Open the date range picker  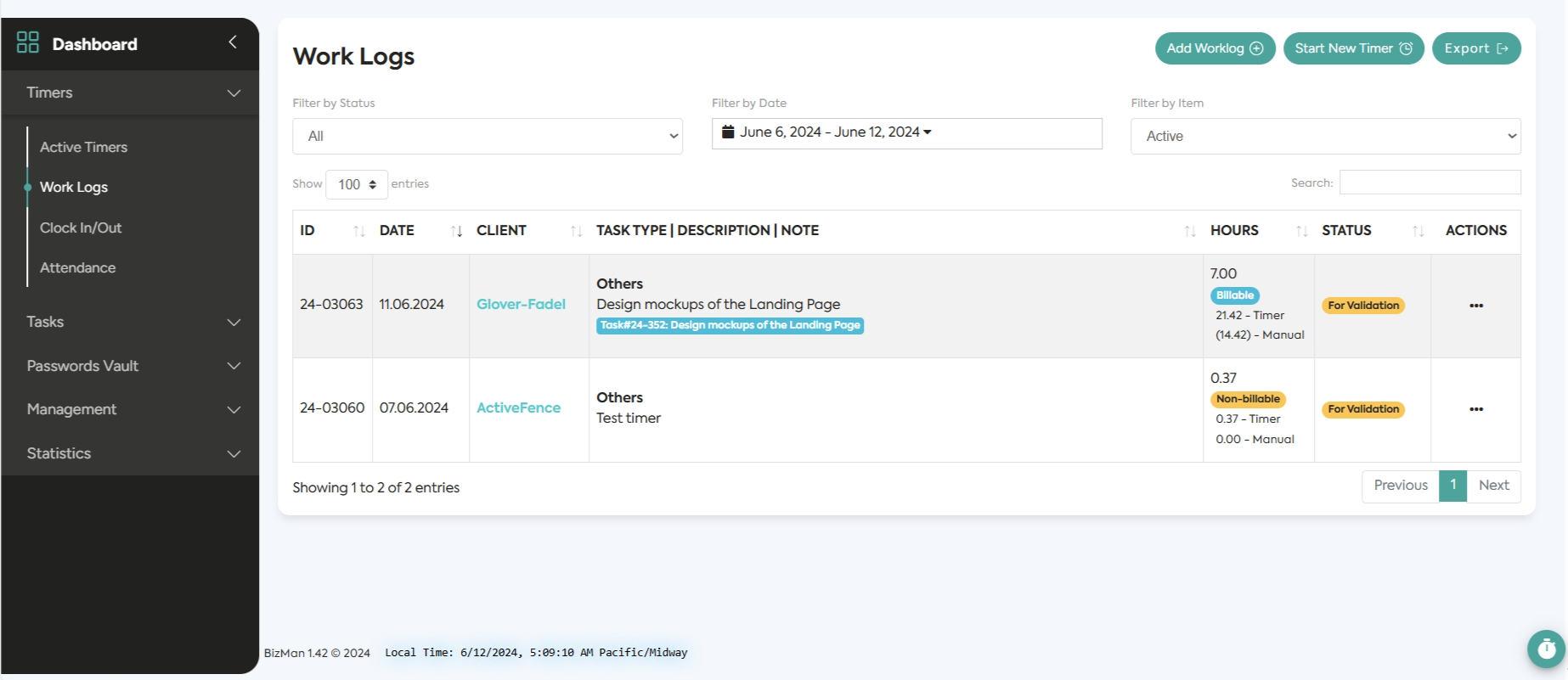click(x=907, y=133)
